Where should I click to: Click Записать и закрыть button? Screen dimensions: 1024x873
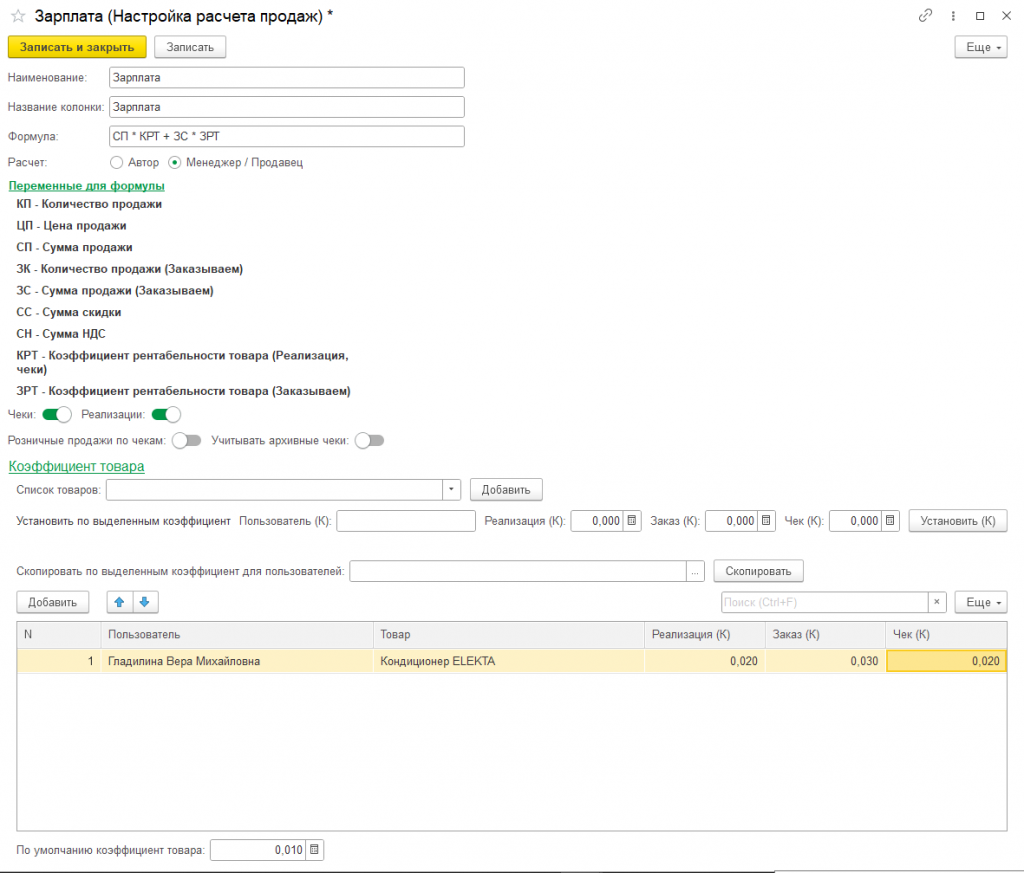point(77,47)
